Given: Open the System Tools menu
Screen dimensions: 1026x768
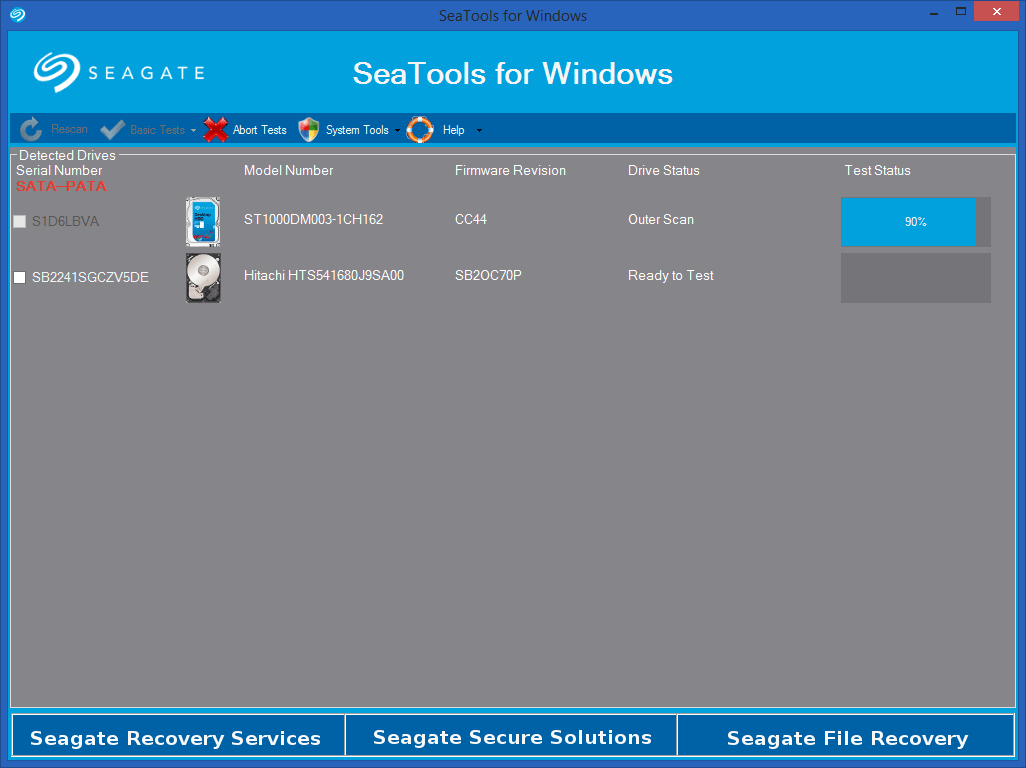Looking at the screenshot, I should pos(361,129).
